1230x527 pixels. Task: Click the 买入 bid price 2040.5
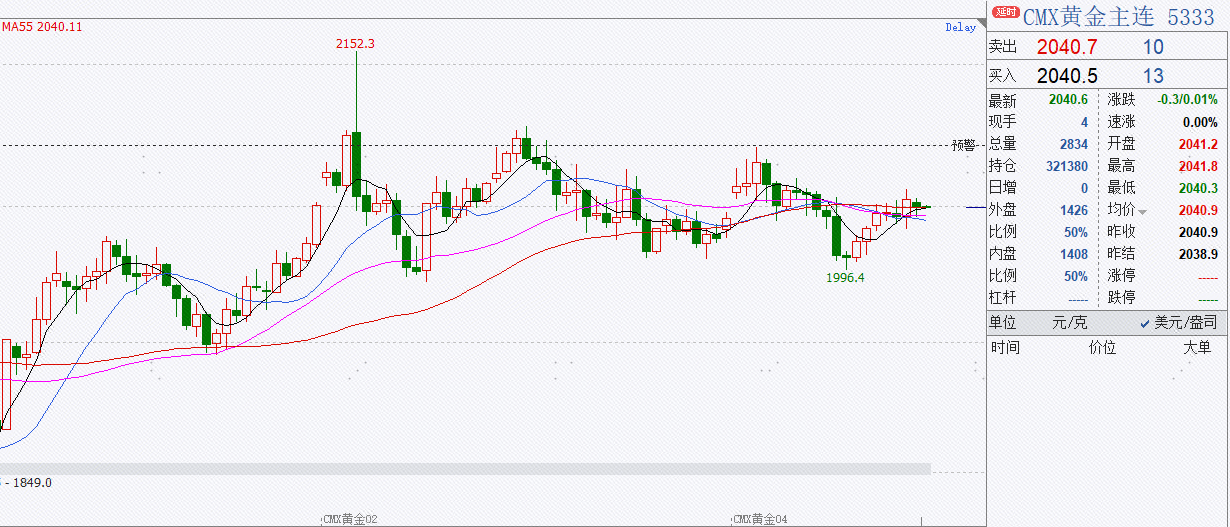tap(1067, 76)
